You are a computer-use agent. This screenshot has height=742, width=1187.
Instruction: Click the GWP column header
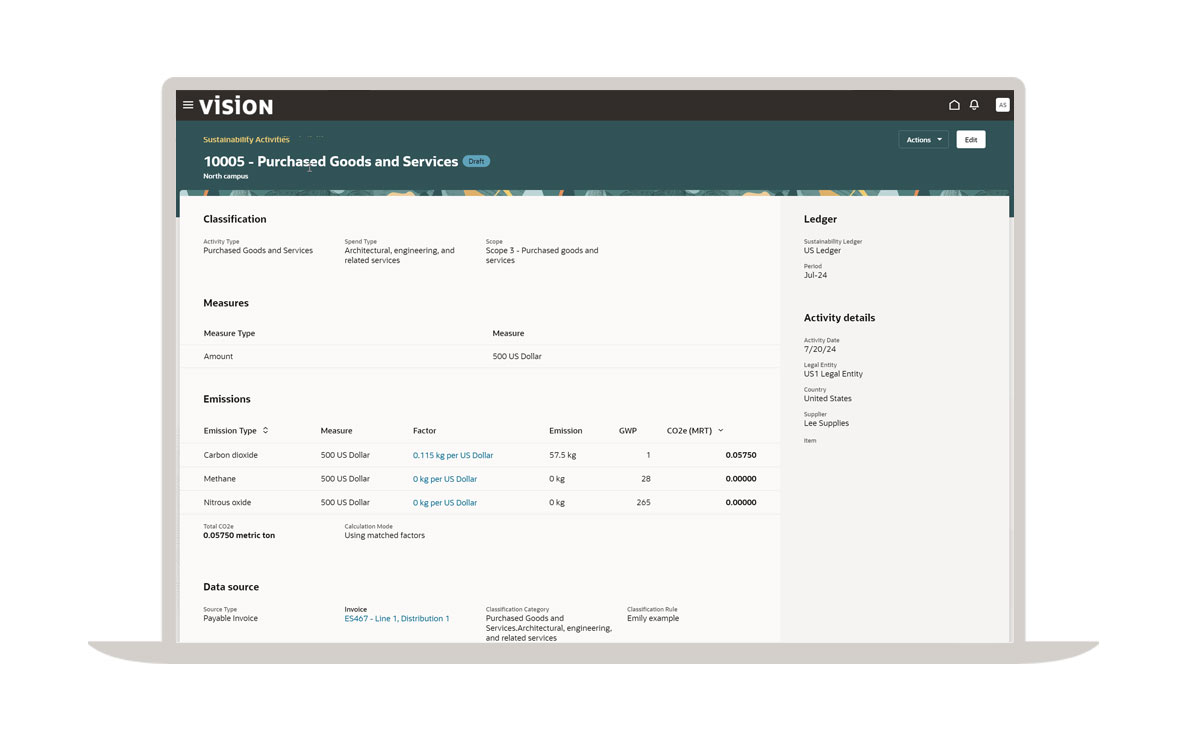627,431
